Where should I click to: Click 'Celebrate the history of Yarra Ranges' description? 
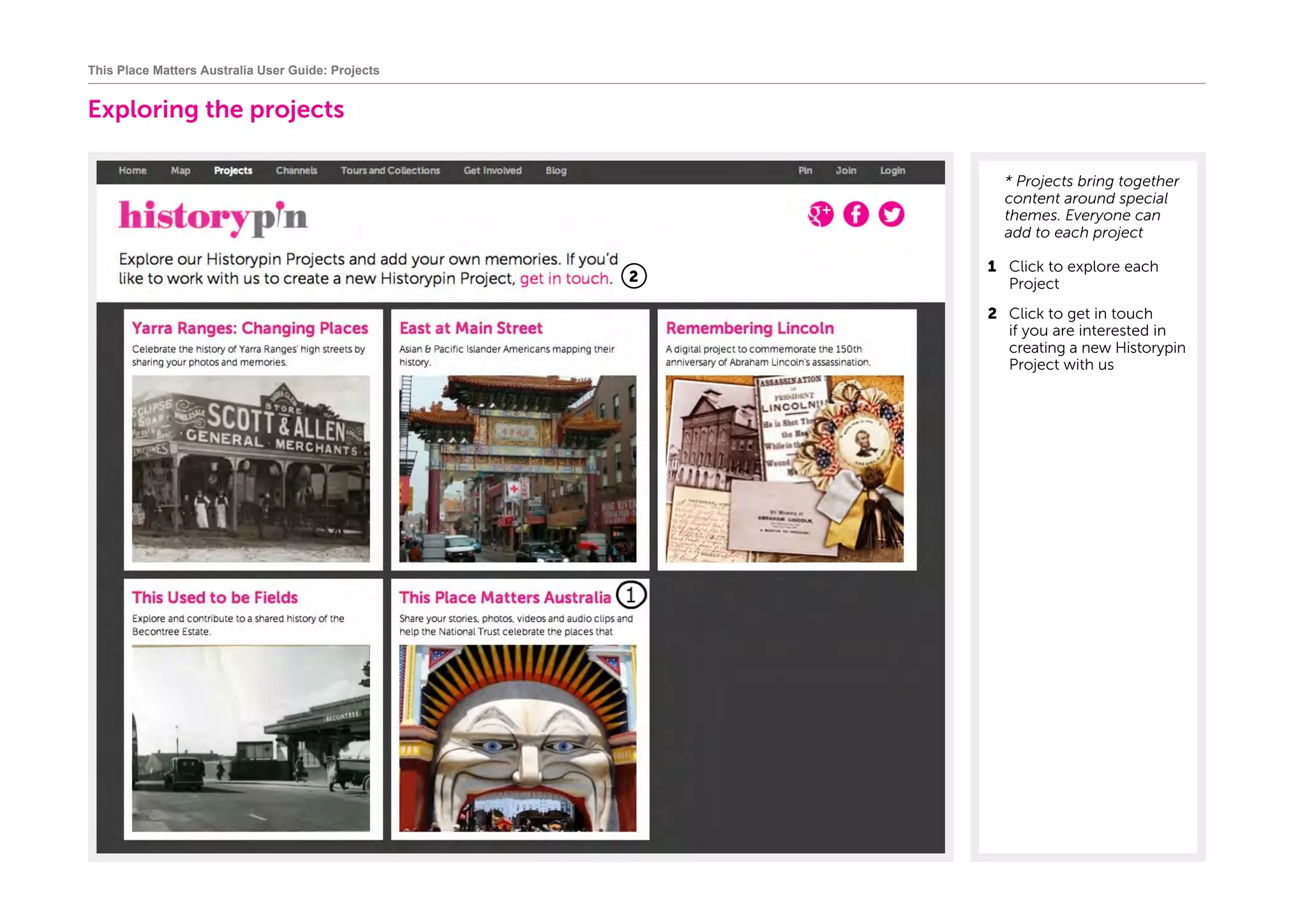[249, 356]
